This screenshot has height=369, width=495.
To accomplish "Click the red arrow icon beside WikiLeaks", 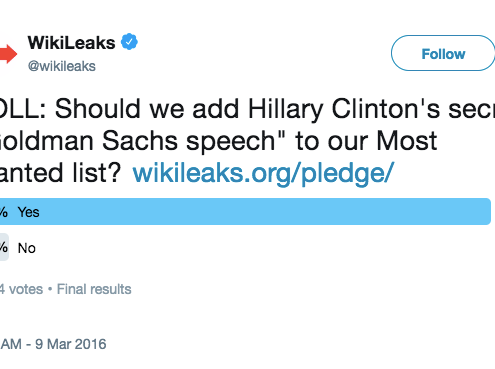I will [x=8, y=54].
